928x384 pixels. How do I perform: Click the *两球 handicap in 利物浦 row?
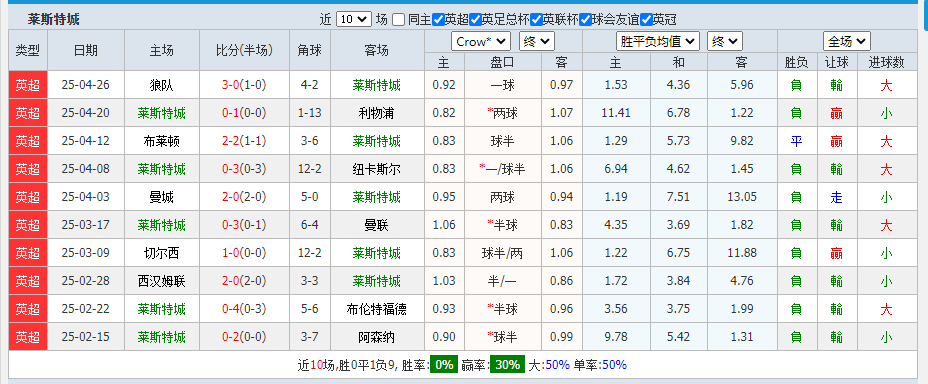(503, 113)
